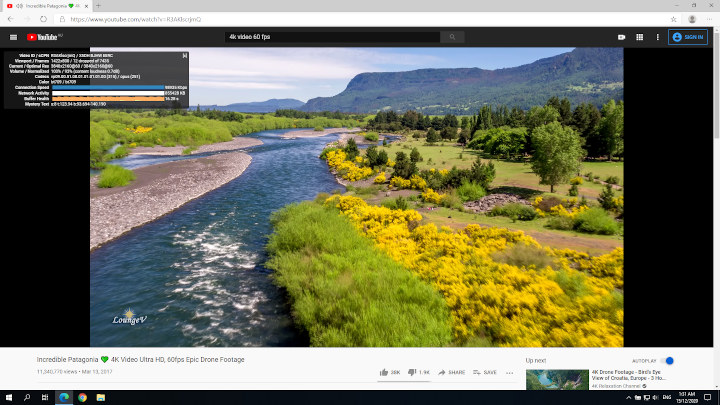Open Task View on the taskbar
Screen dimensions: 720x405
tap(45, 397)
